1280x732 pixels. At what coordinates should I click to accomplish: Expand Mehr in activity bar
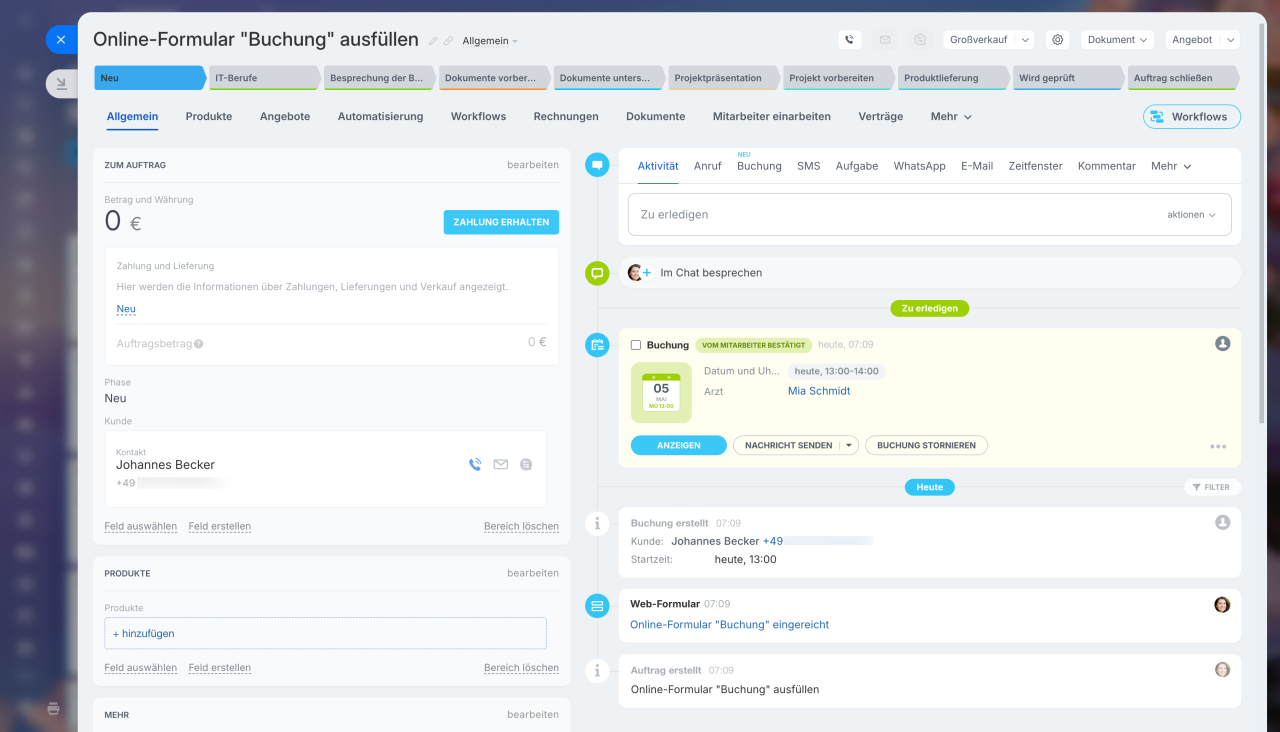1171,166
